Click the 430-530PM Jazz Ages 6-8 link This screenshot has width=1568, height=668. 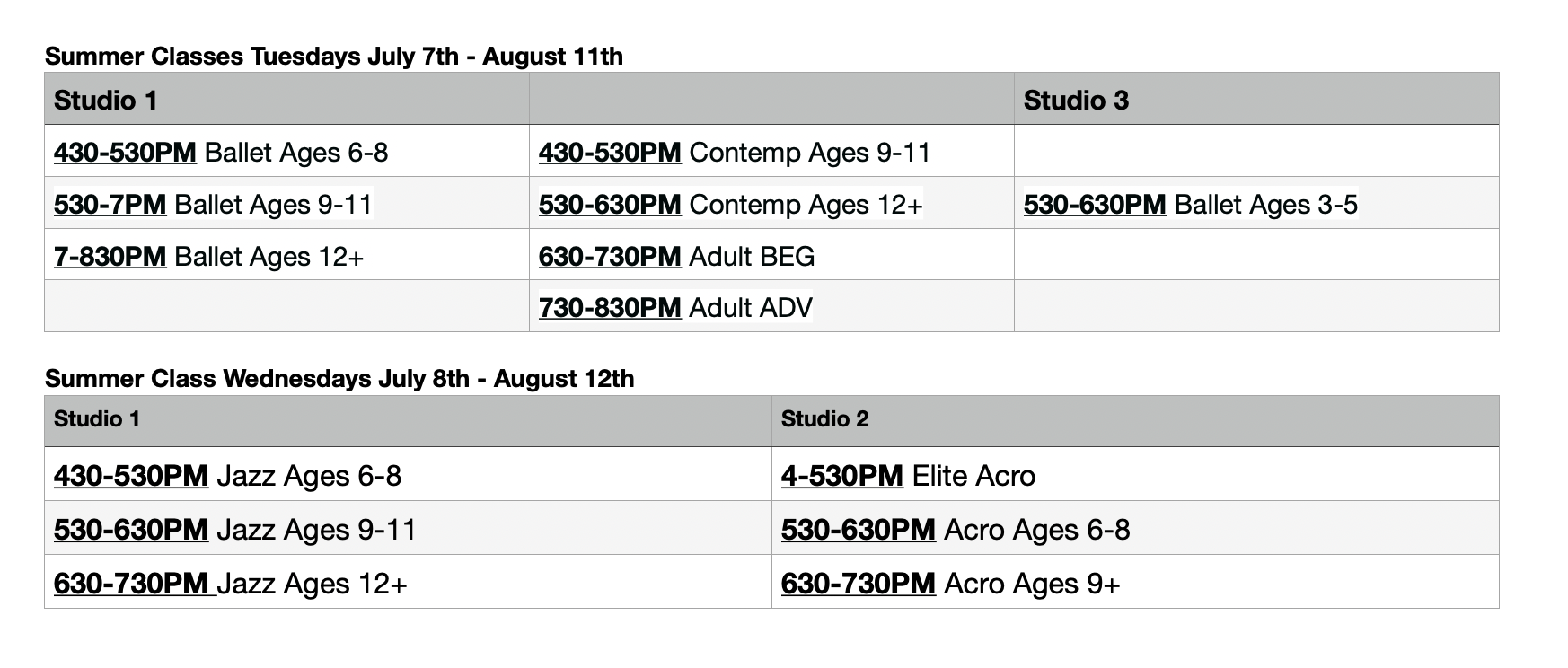[x=131, y=476]
